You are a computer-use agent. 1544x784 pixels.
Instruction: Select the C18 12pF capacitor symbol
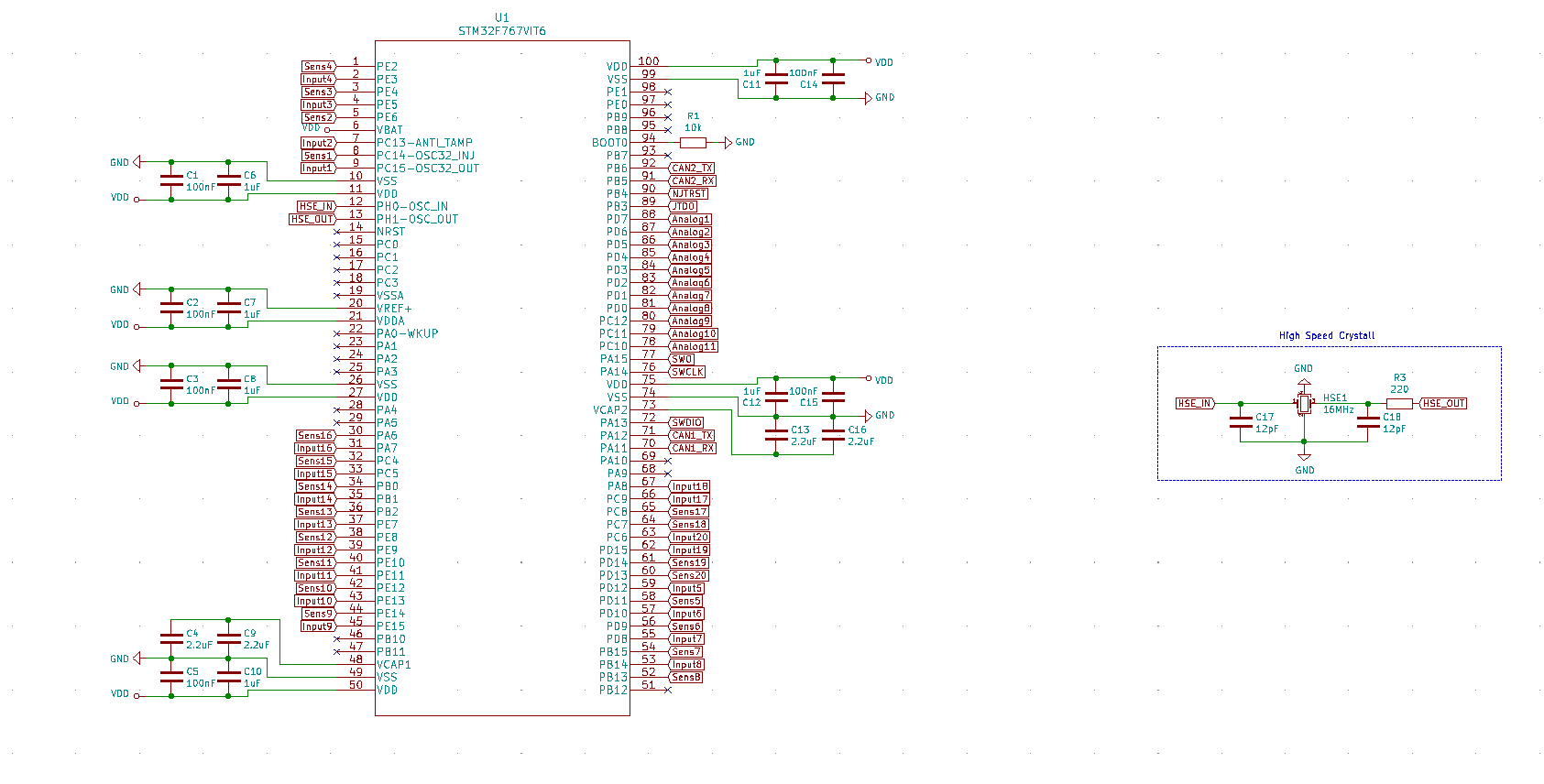point(1368,422)
